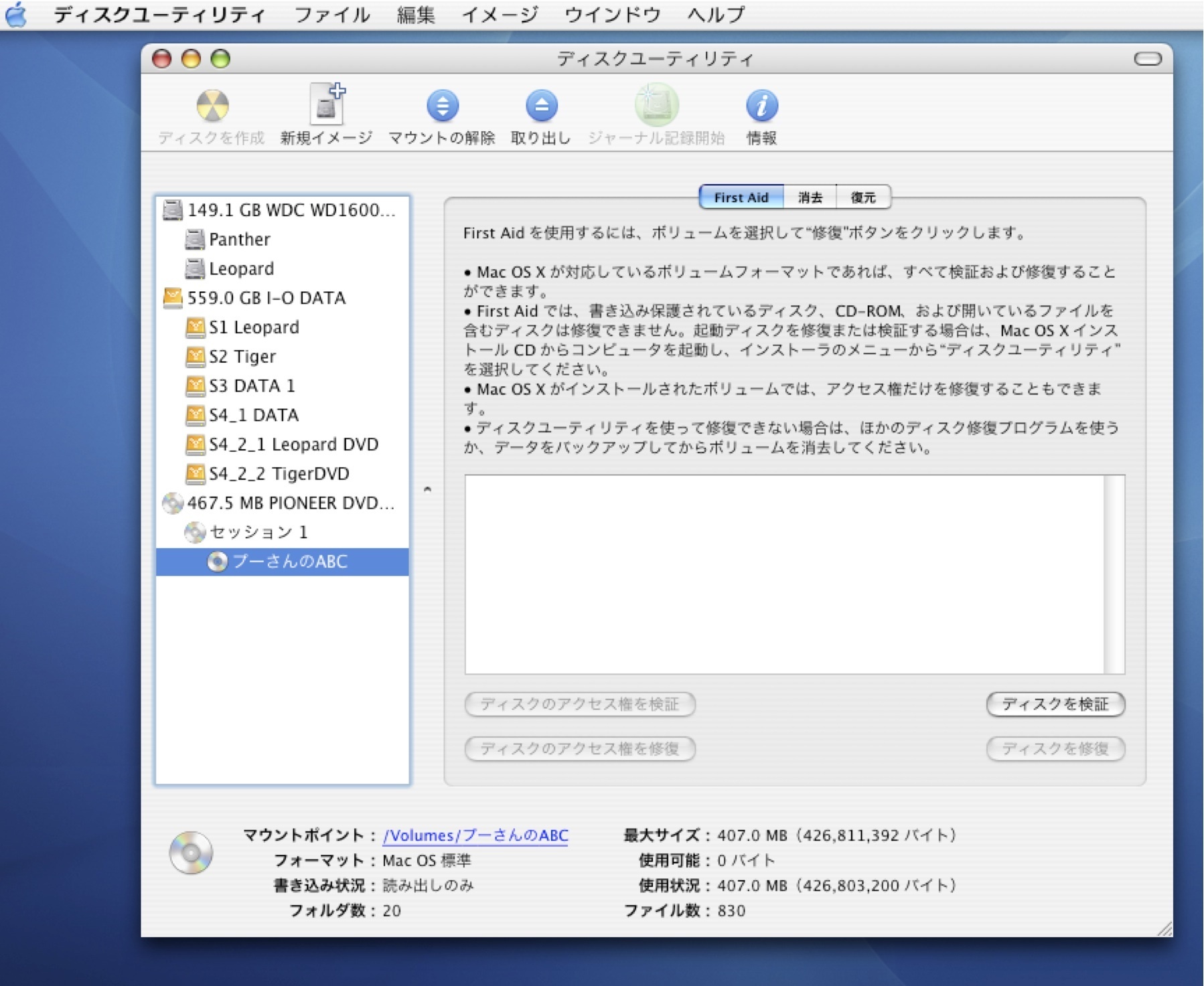
Task: Click the ディスクを検証 button
Action: pos(1055,705)
